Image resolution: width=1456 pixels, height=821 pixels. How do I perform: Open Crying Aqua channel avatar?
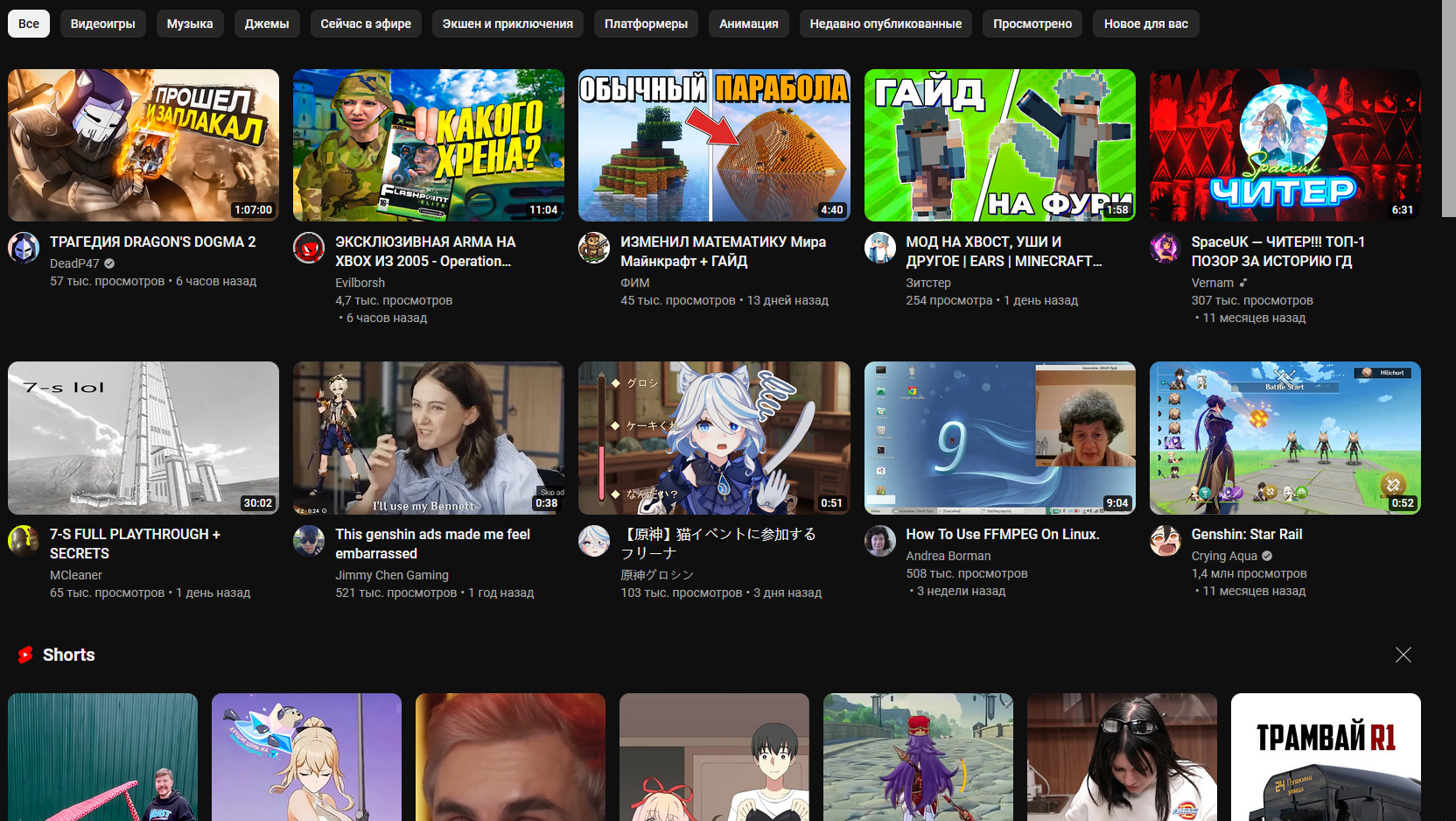click(1165, 541)
